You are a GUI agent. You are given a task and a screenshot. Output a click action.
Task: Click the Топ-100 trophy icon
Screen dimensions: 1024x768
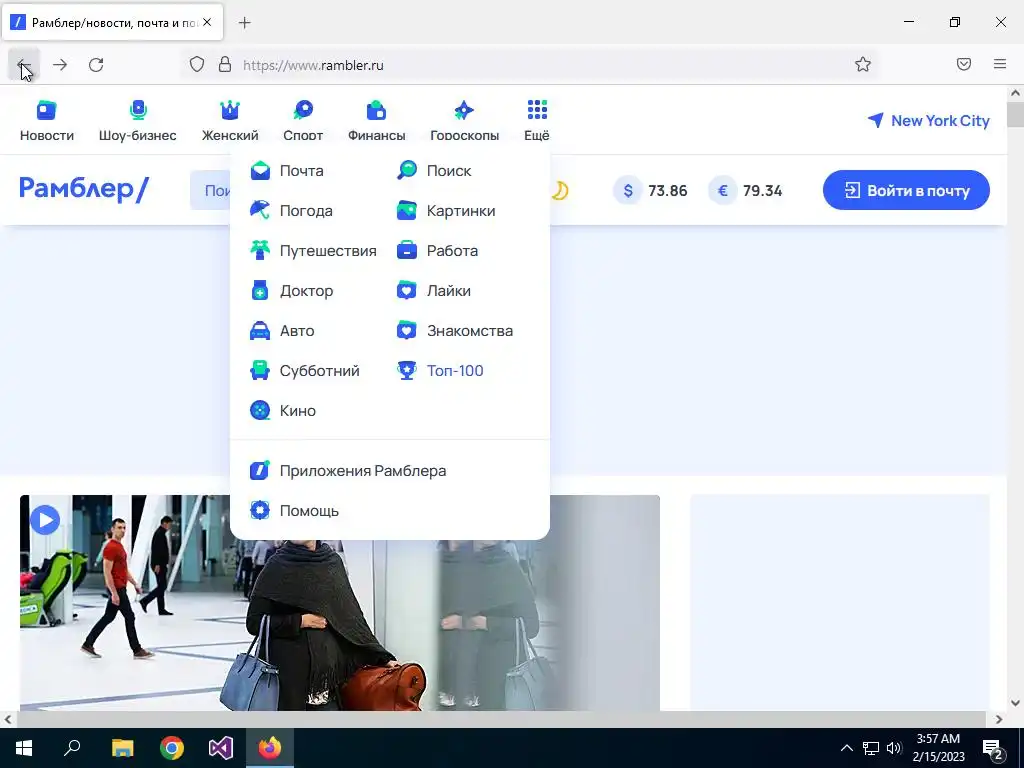coord(406,370)
